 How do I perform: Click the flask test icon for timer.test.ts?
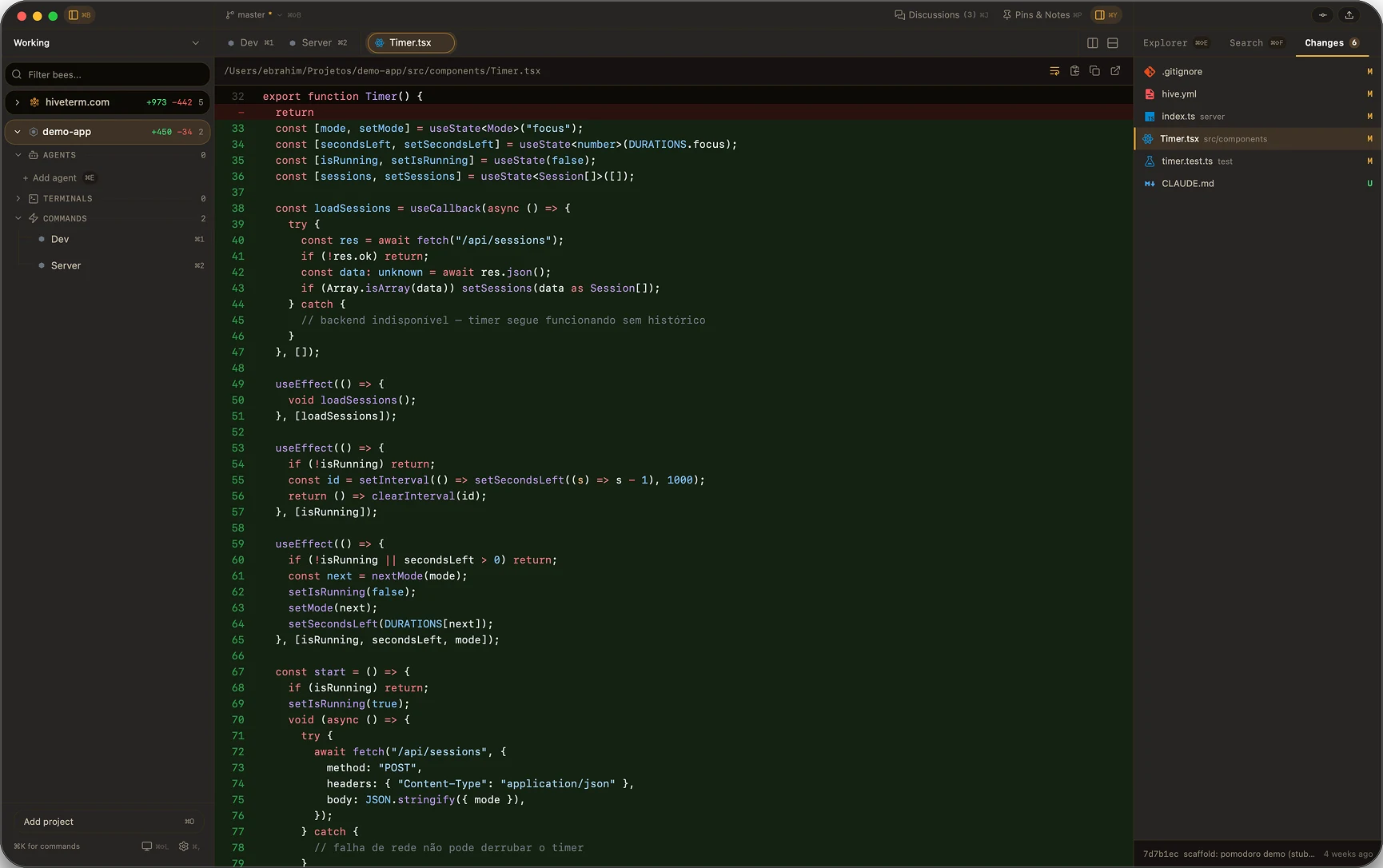pos(1150,161)
